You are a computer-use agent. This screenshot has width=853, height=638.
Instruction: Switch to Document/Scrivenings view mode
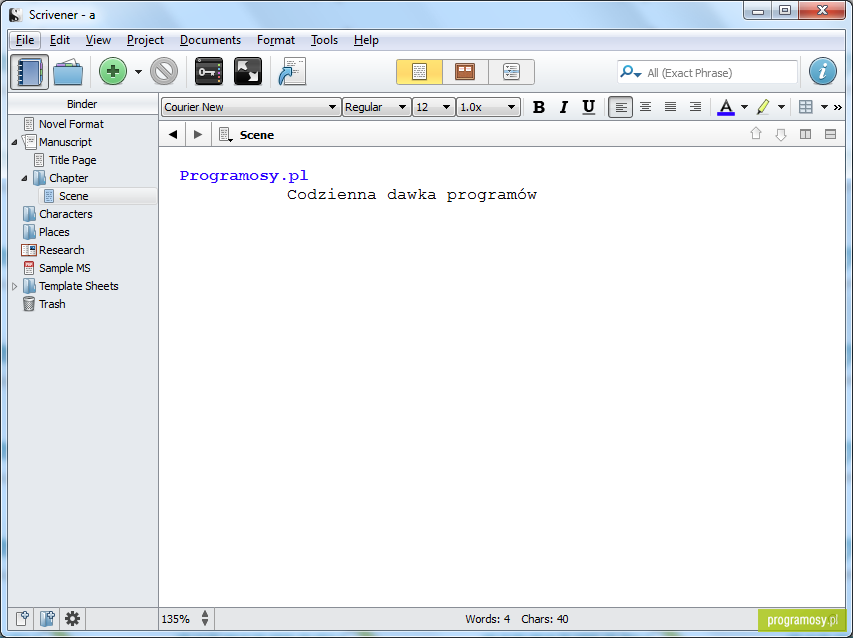point(419,72)
